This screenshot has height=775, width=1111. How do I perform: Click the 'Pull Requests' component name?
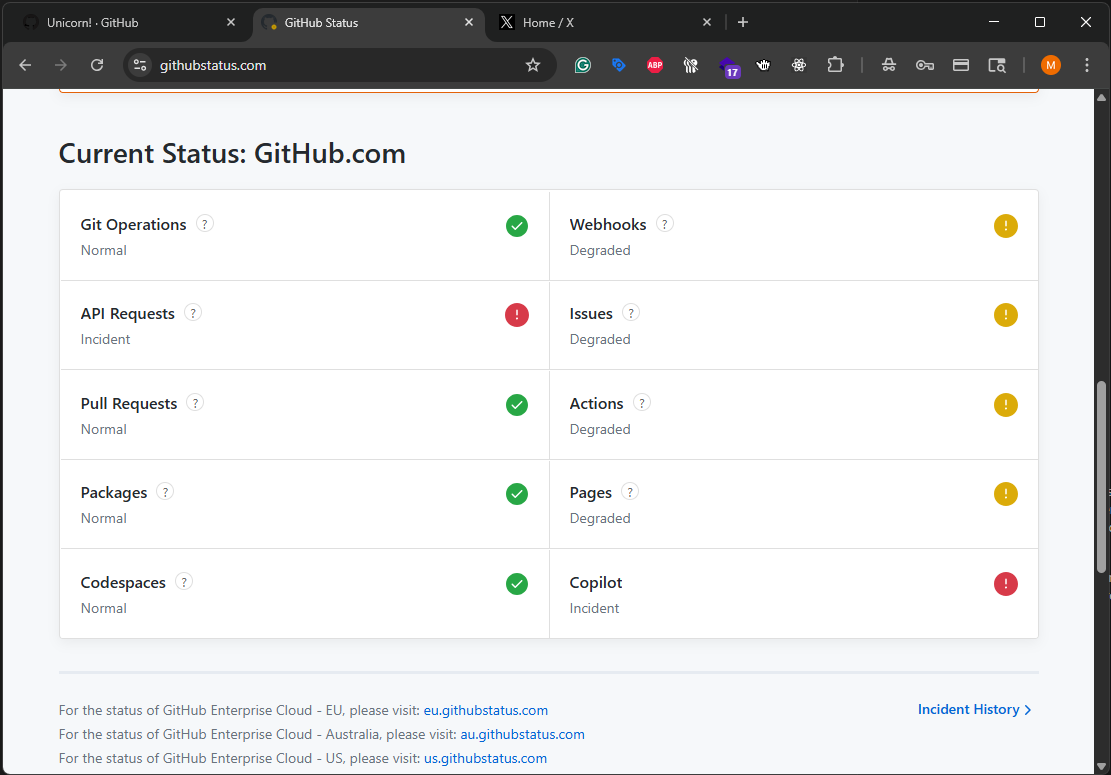pyautogui.click(x=129, y=404)
